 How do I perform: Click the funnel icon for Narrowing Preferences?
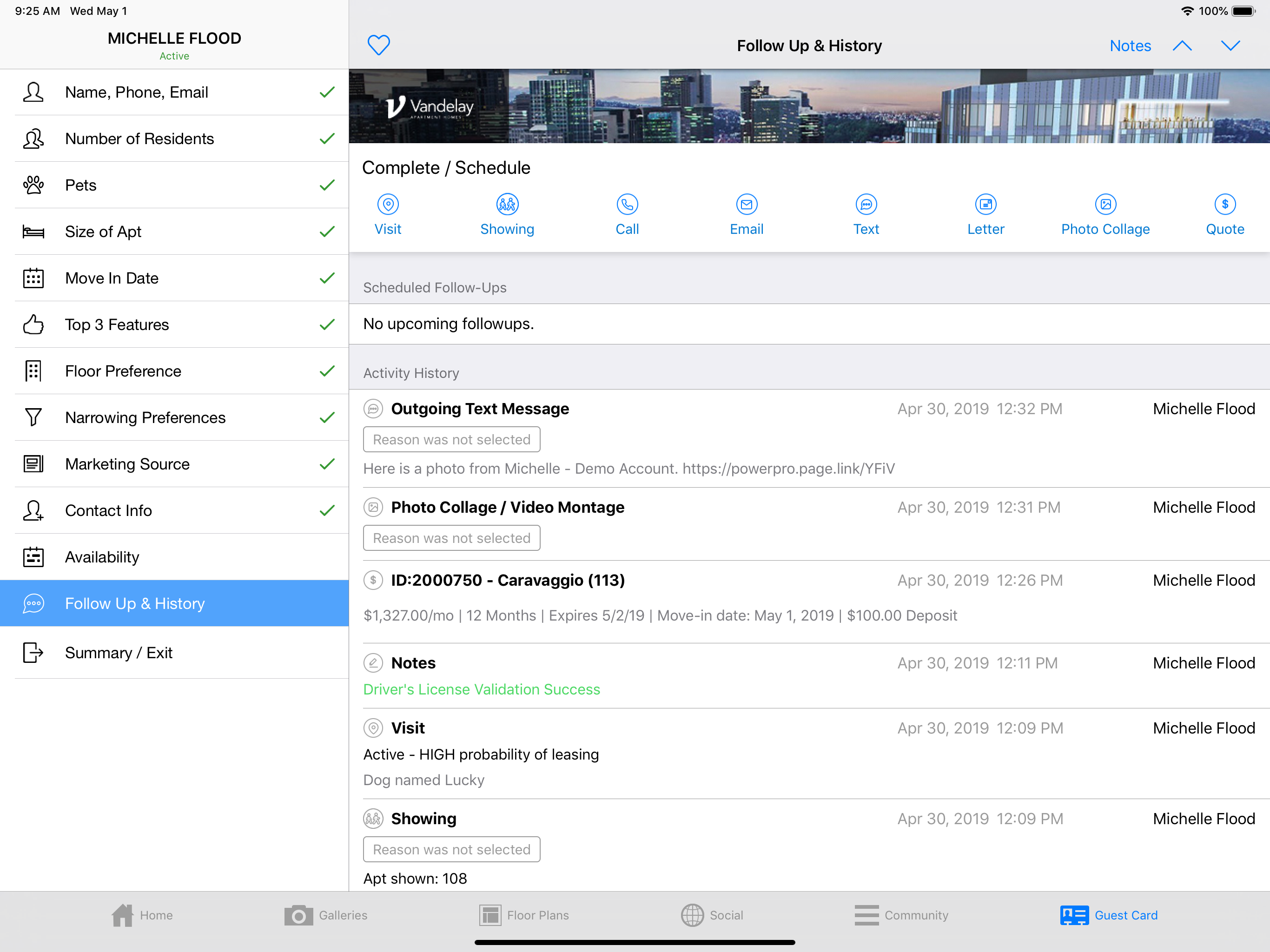click(x=33, y=417)
